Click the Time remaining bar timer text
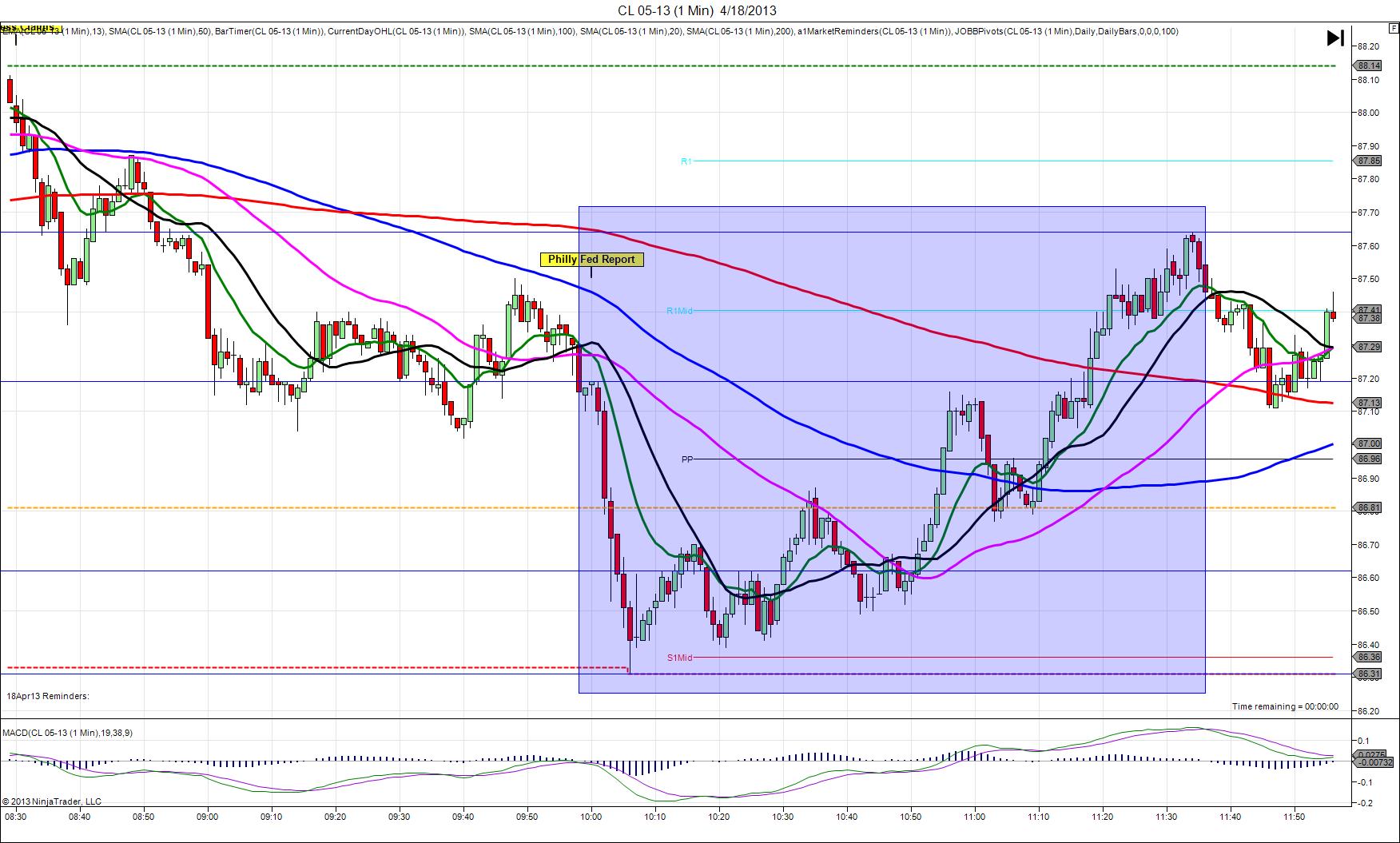Viewport: 1400px width, 843px height. click(1284, 706)
